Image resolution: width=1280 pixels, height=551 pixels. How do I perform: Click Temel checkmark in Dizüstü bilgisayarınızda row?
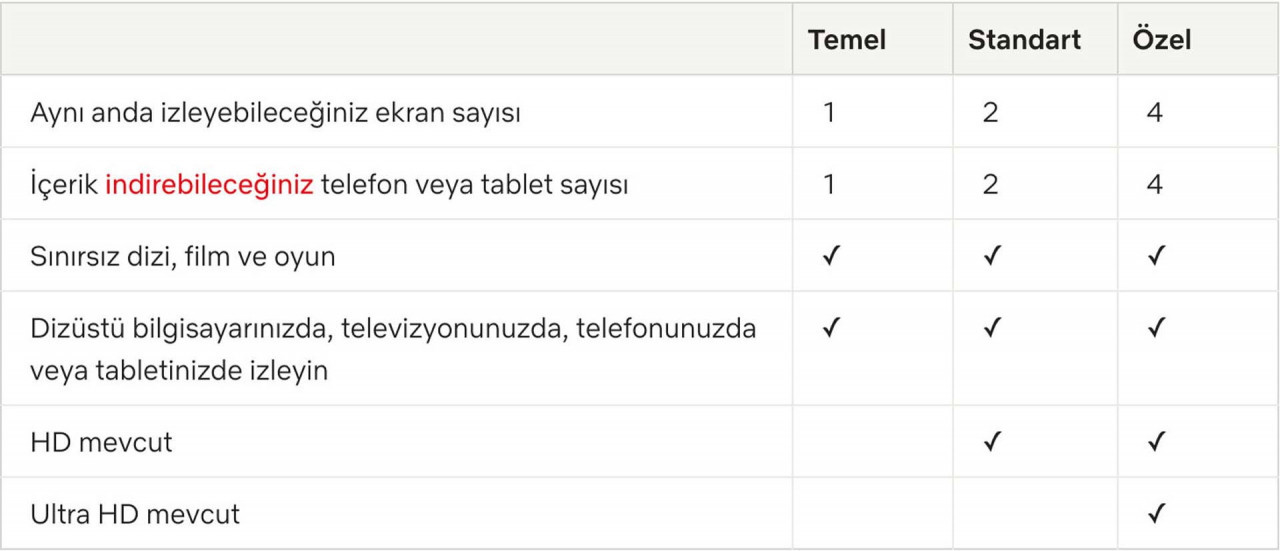[x=829, y=327]
